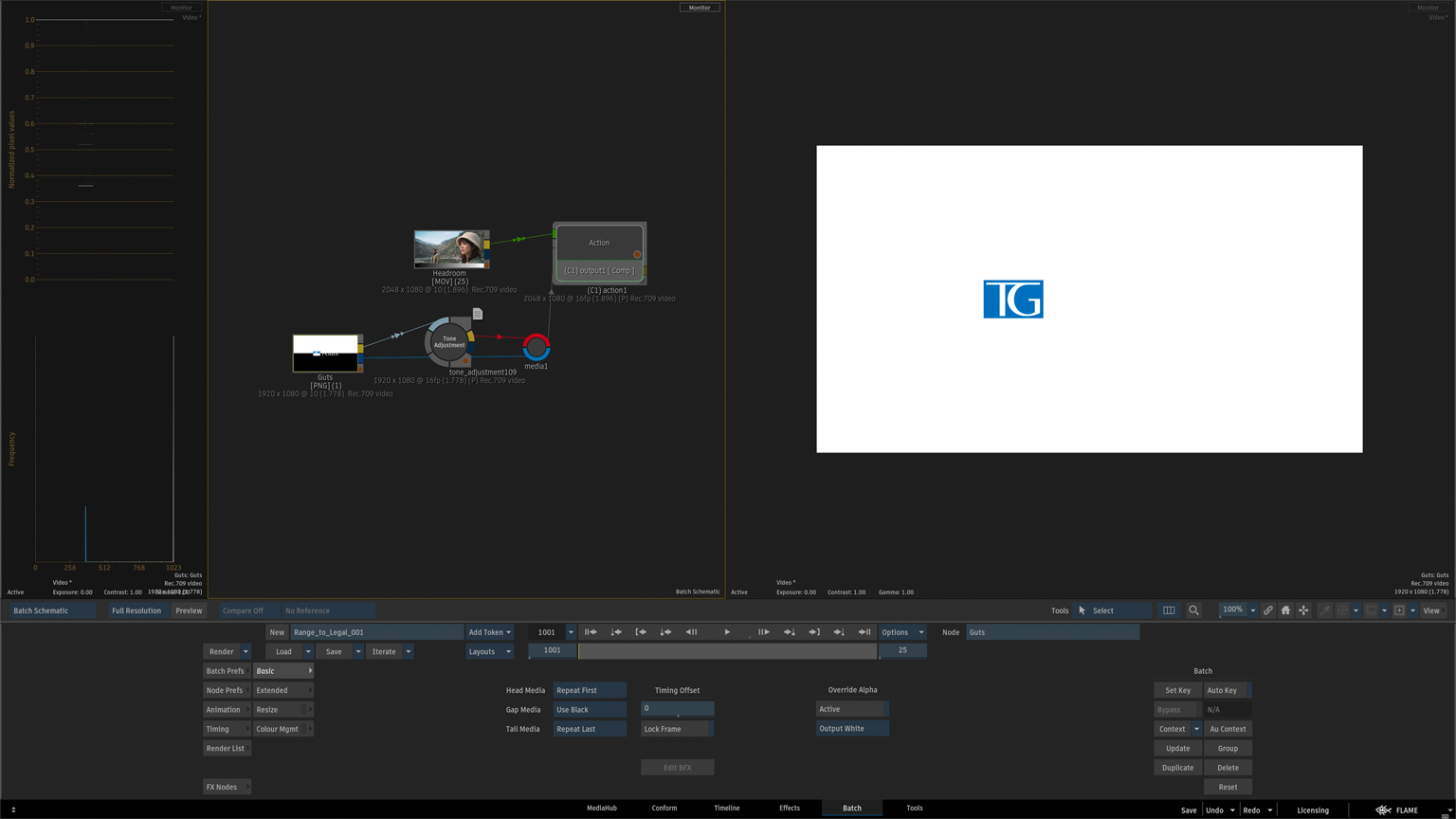Expand the Render button dropdown arrow
The width and height of the screenshot is (1456, 819).
click(x=246, y=651)
